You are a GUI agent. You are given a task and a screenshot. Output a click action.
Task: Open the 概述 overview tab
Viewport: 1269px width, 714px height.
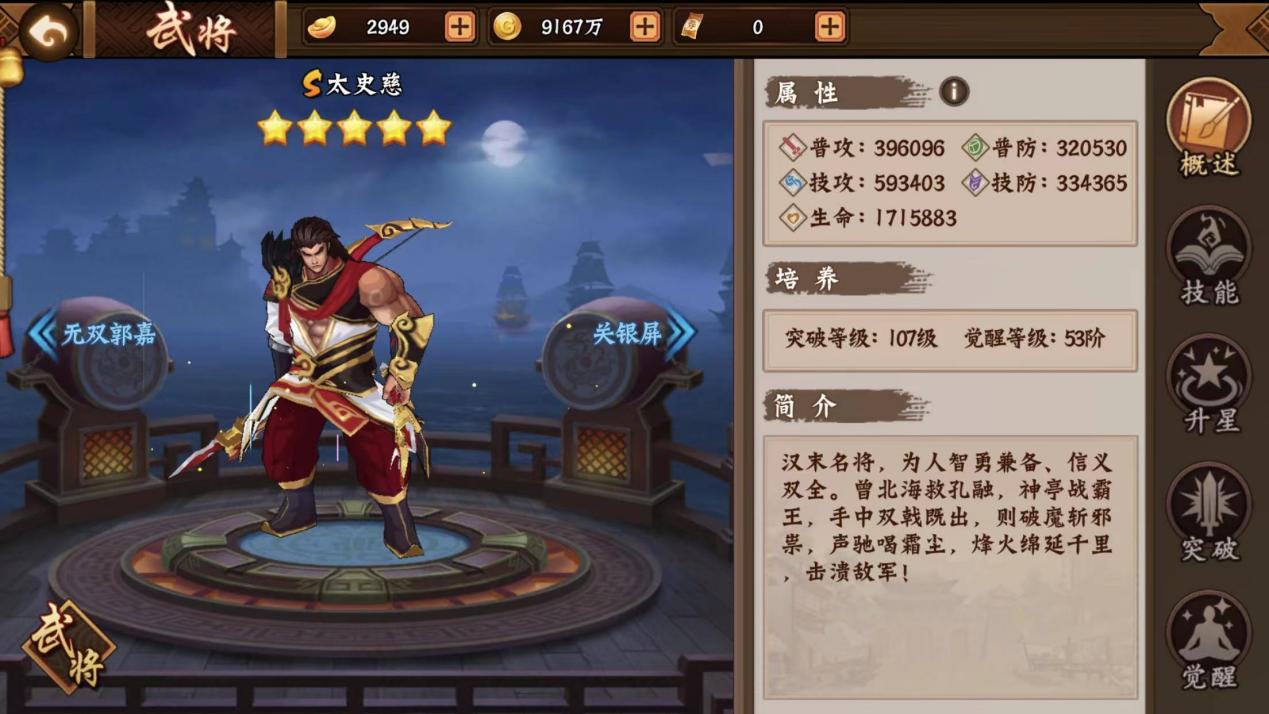click(x=1209, y=129)
